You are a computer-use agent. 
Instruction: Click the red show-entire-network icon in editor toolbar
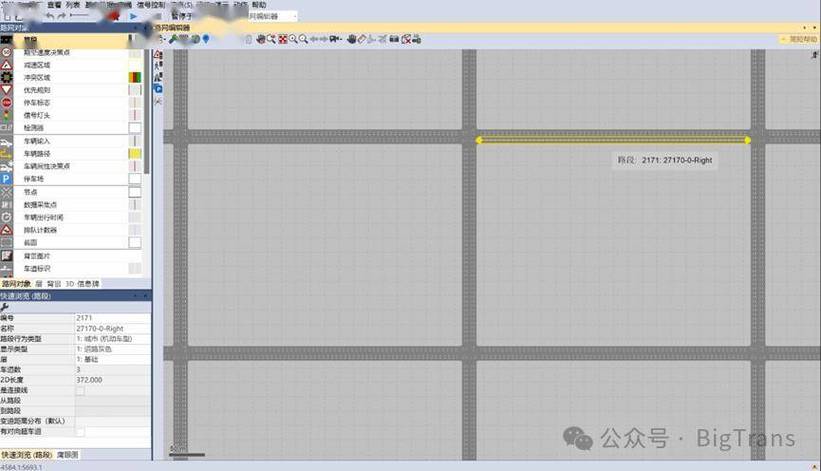[283, 39]
